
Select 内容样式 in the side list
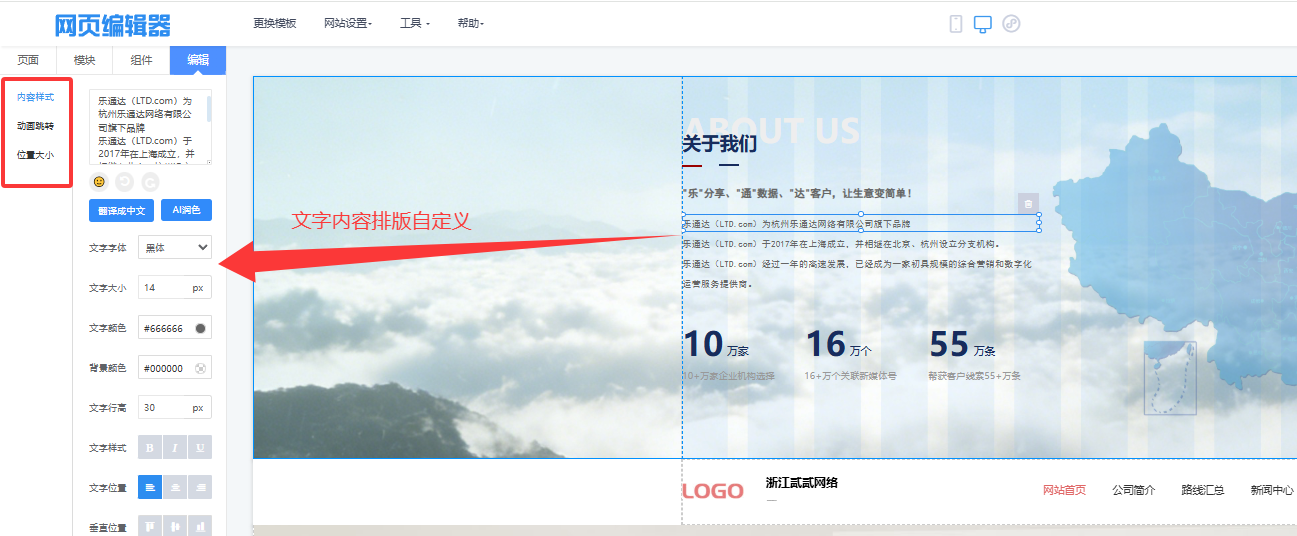tap(36, 97)
